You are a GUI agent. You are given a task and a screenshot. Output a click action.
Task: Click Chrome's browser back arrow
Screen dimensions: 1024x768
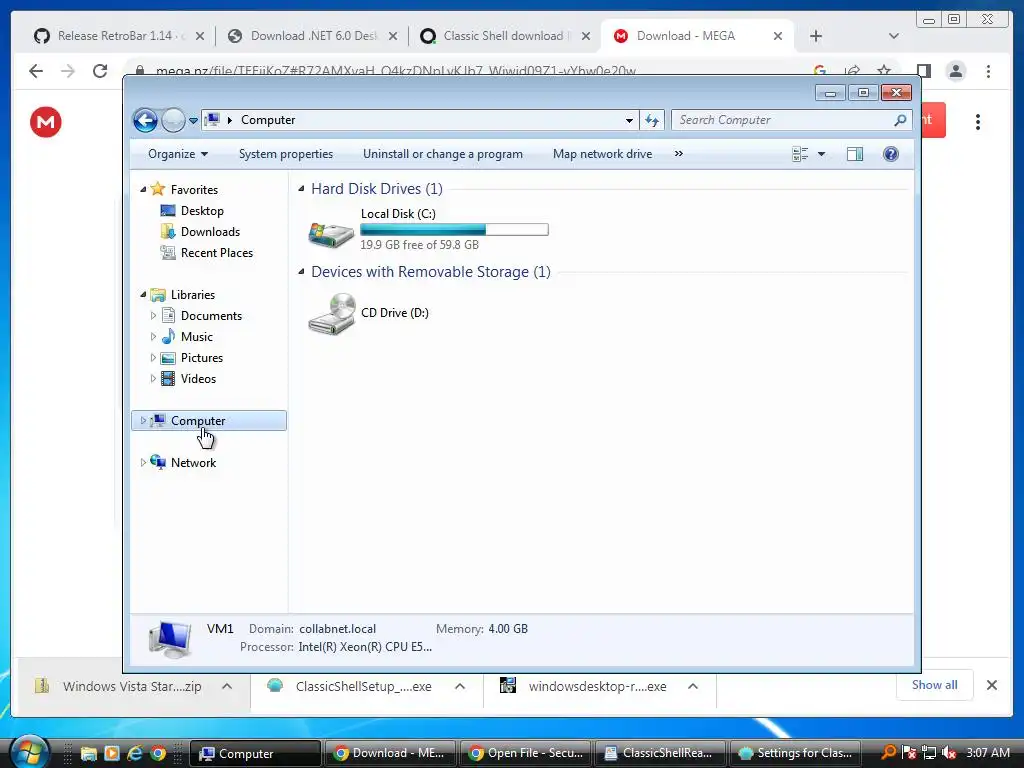(36, 71)
